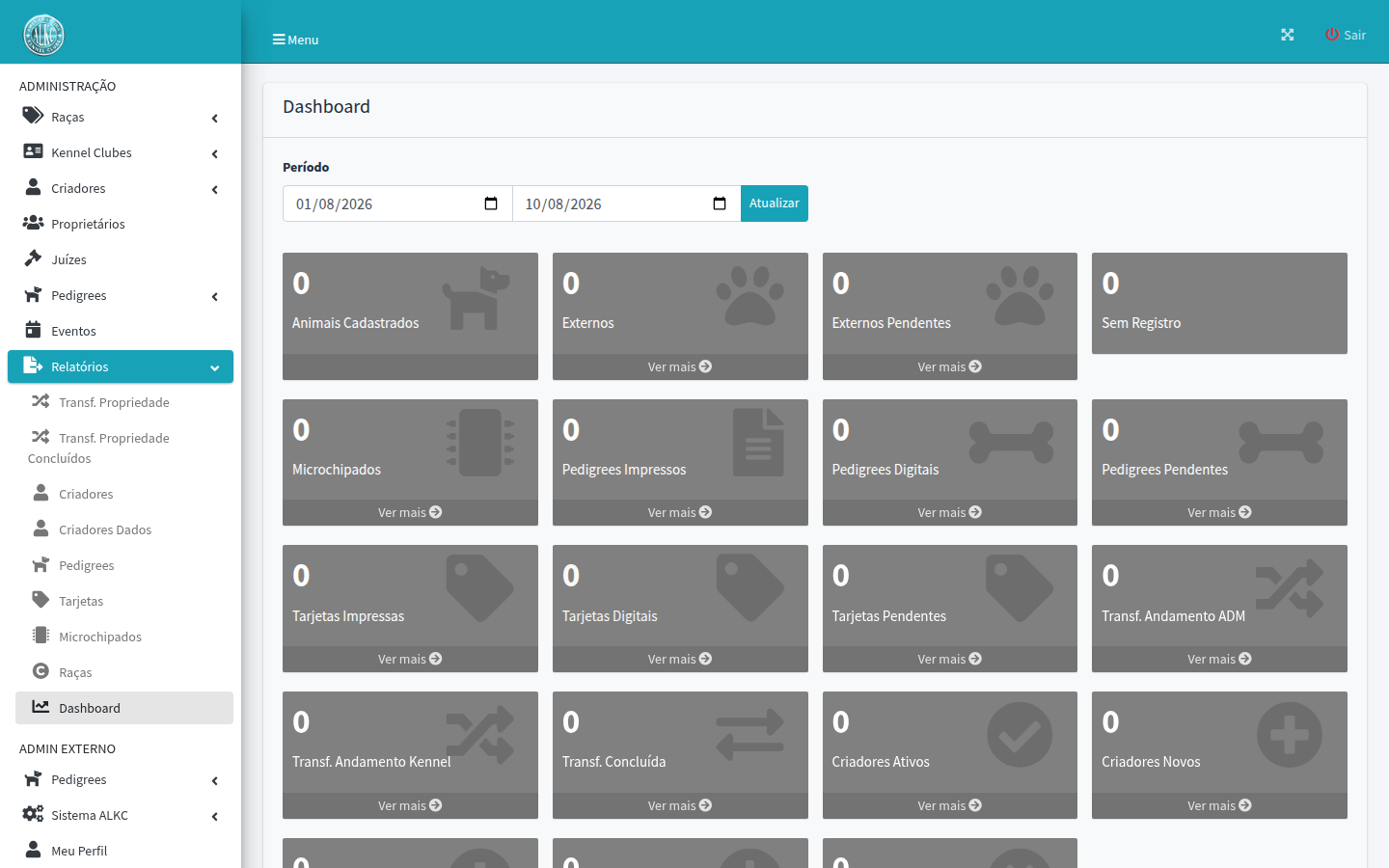Click the Sair logout link
This screenshot has width=1389, height=868.
1346,35
